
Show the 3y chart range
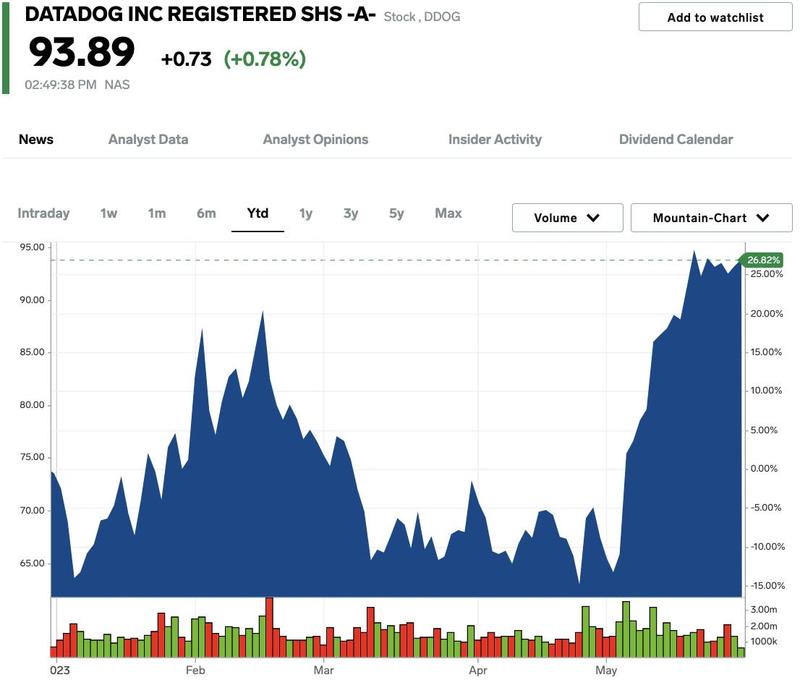351,213
